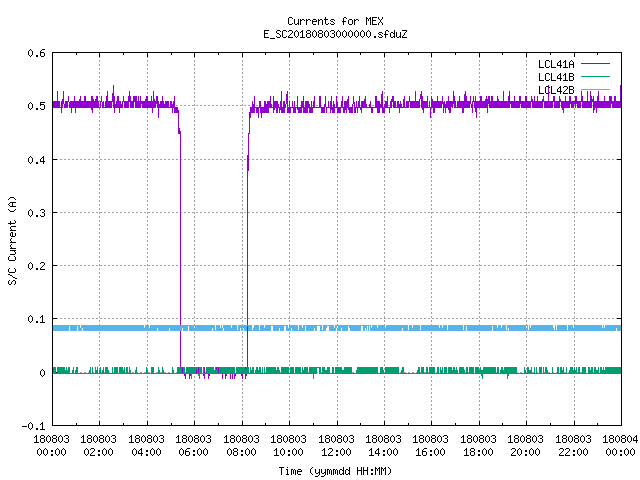
Task: Click the purple LCL41A legend line sample
Action: [595, 64]
